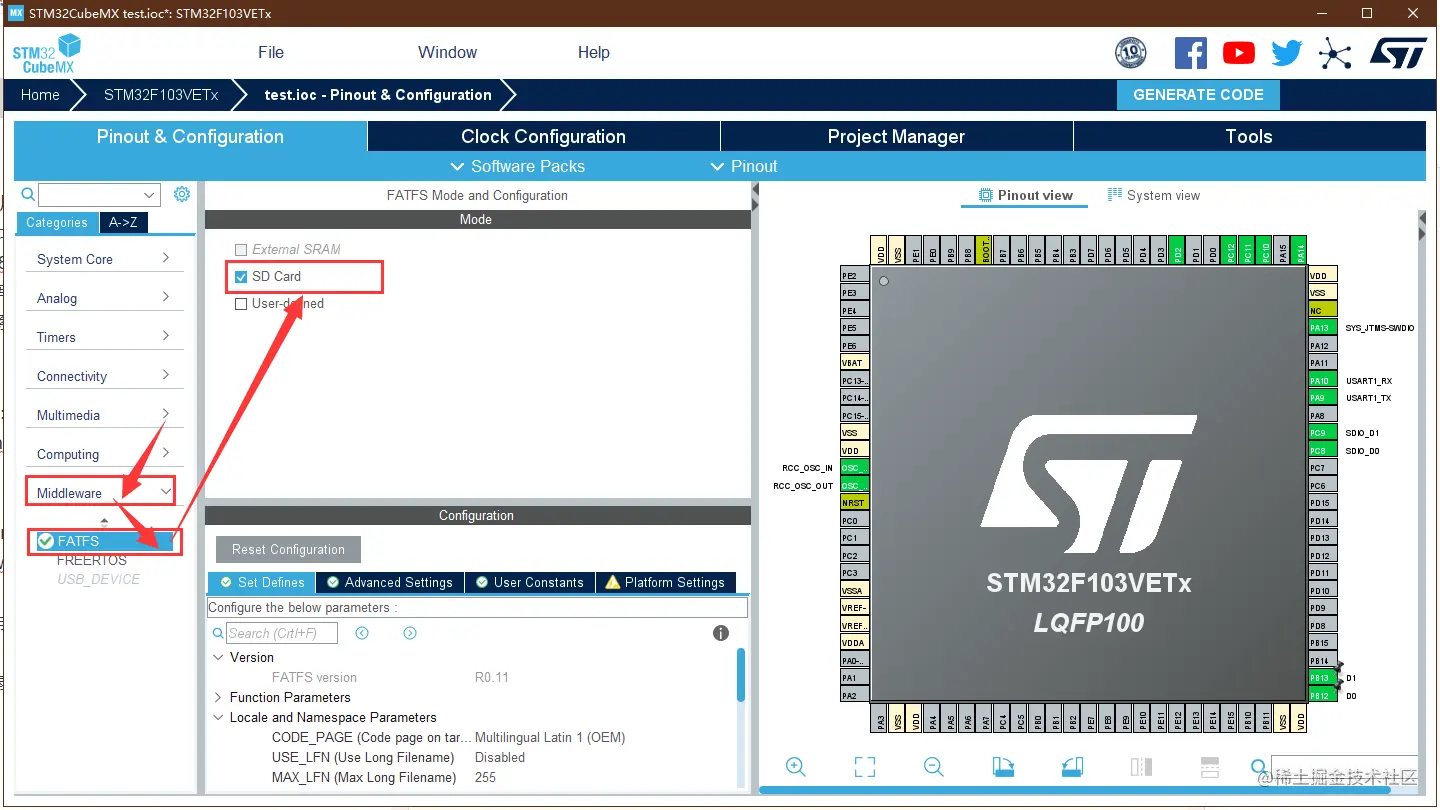Click the STM32CubeMX logo

[46, 53]
